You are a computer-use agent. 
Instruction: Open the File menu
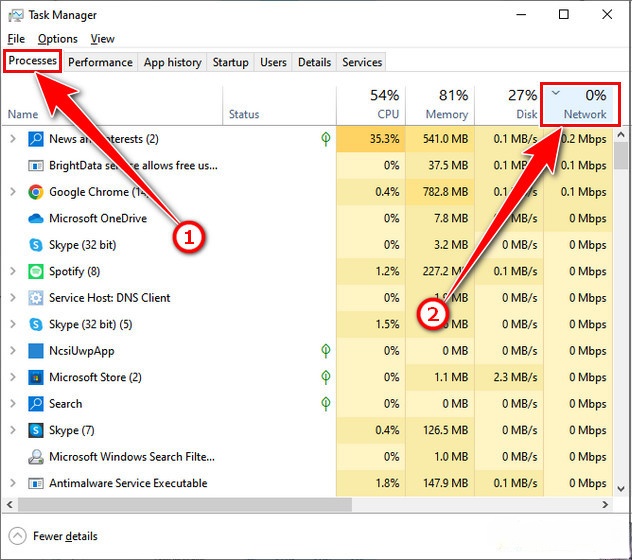(16, 39)
